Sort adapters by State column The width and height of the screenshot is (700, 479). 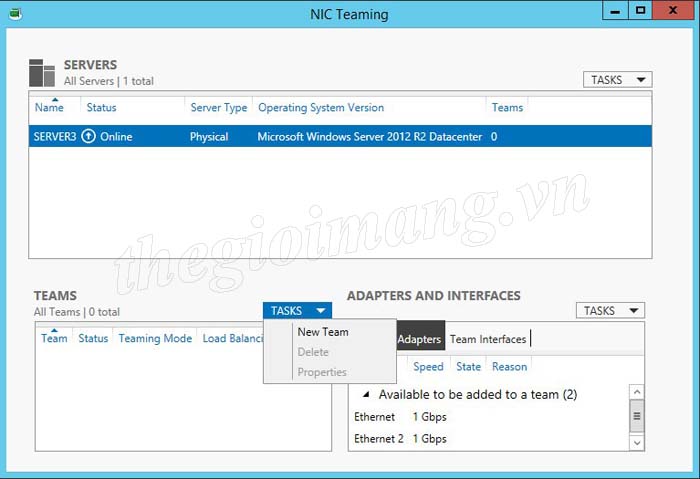click(468, 367)
